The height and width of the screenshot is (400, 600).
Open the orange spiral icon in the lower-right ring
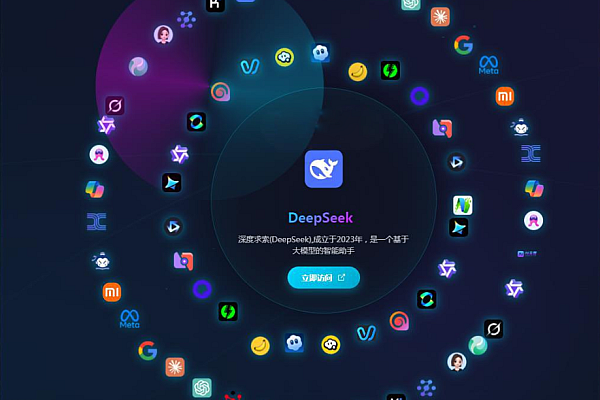tap(399, 321)
